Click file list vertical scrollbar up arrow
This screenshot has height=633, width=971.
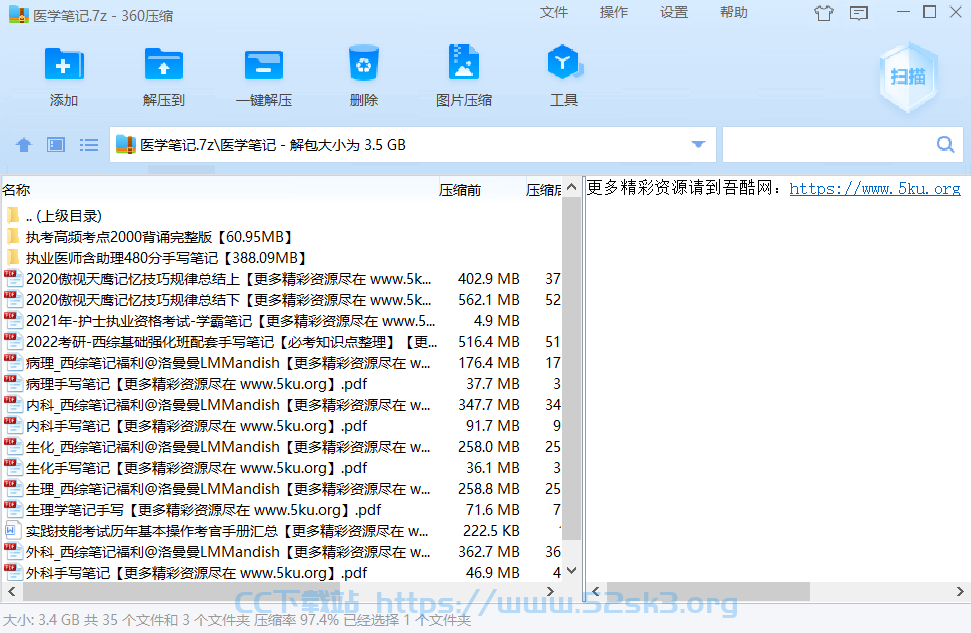(572, 186)
